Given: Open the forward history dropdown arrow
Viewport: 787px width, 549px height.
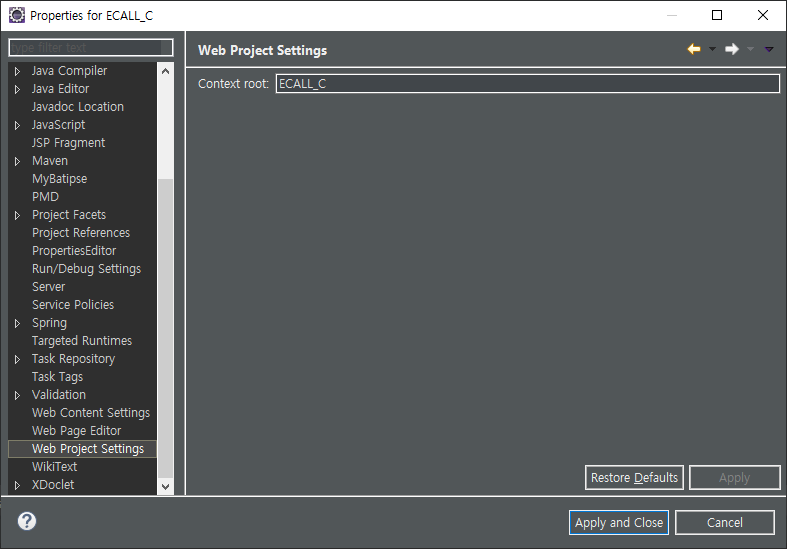Looking at the screenshot, I should coord(750,49).
